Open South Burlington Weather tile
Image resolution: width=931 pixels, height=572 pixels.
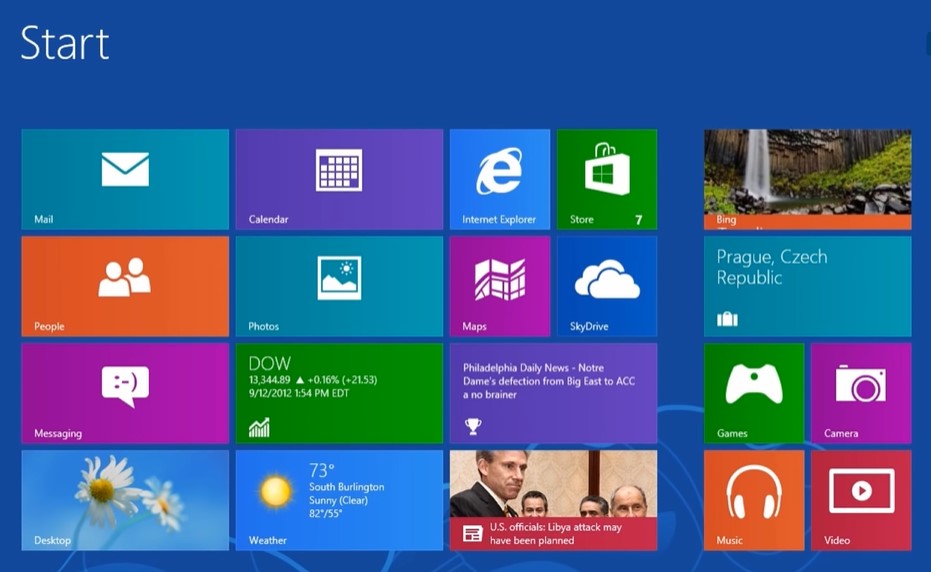click(339, 500)
